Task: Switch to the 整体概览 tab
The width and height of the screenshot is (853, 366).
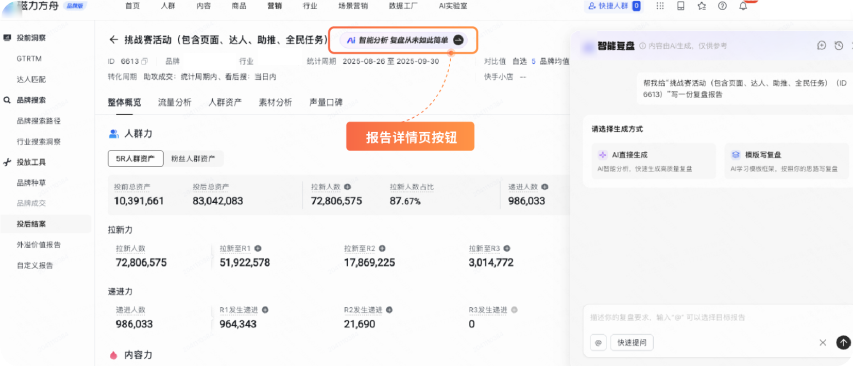Action: pyautogui.click(x=125, y=102)
